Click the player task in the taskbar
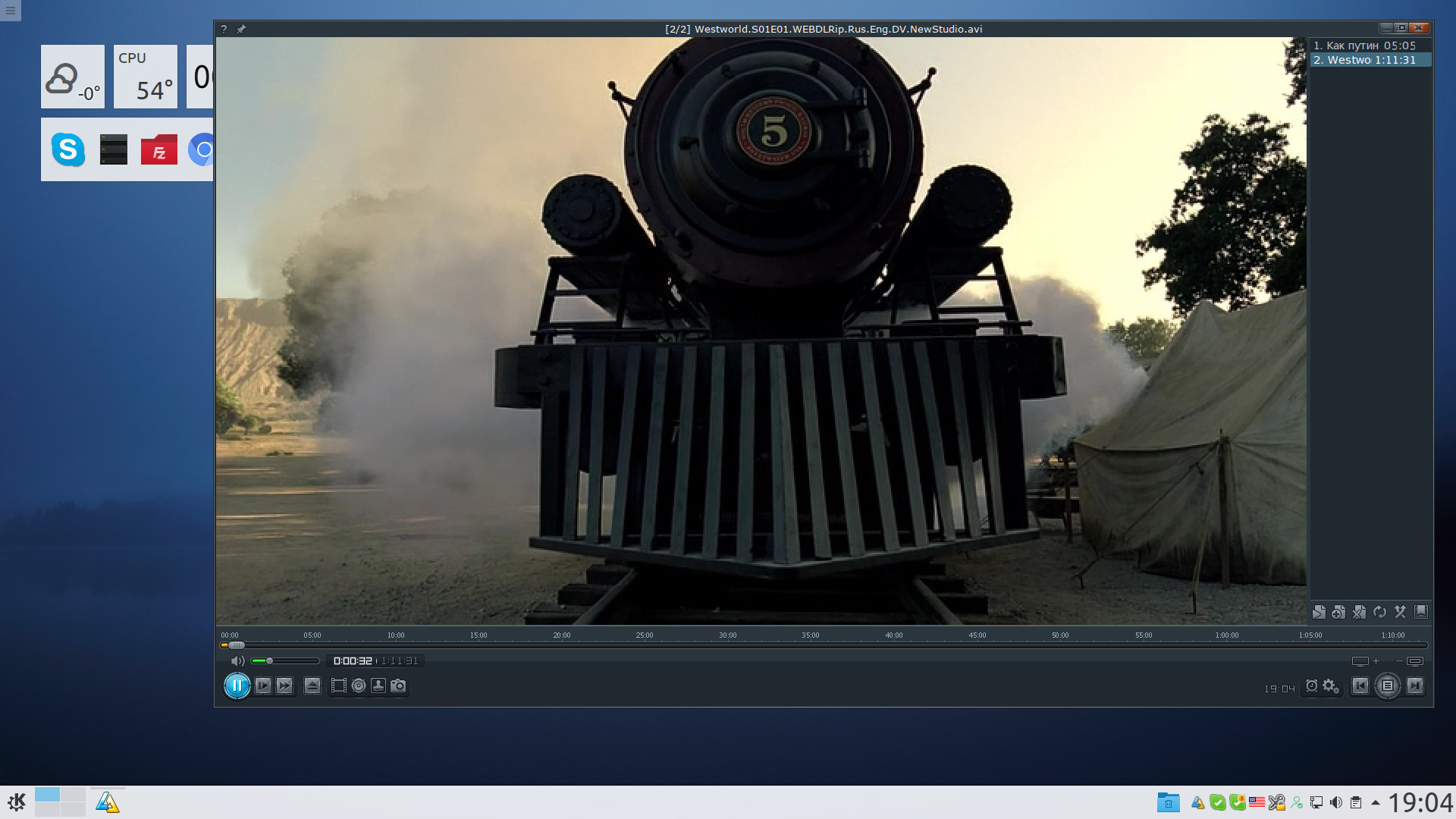This screenshot has height=819, width=1456. tap(108, 802)
